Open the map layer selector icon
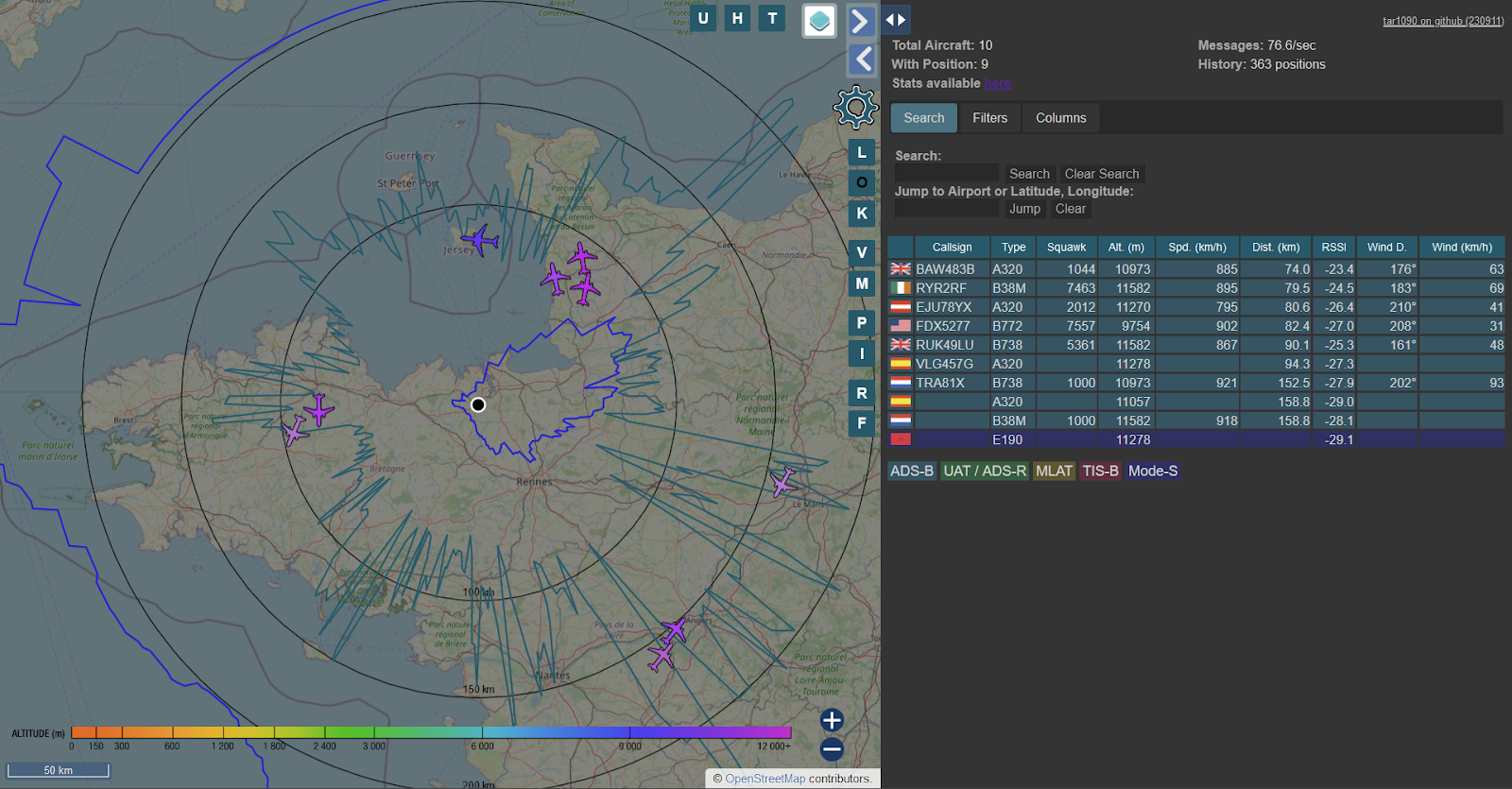The image size is (1512, 789). click(x=819, y=21)
